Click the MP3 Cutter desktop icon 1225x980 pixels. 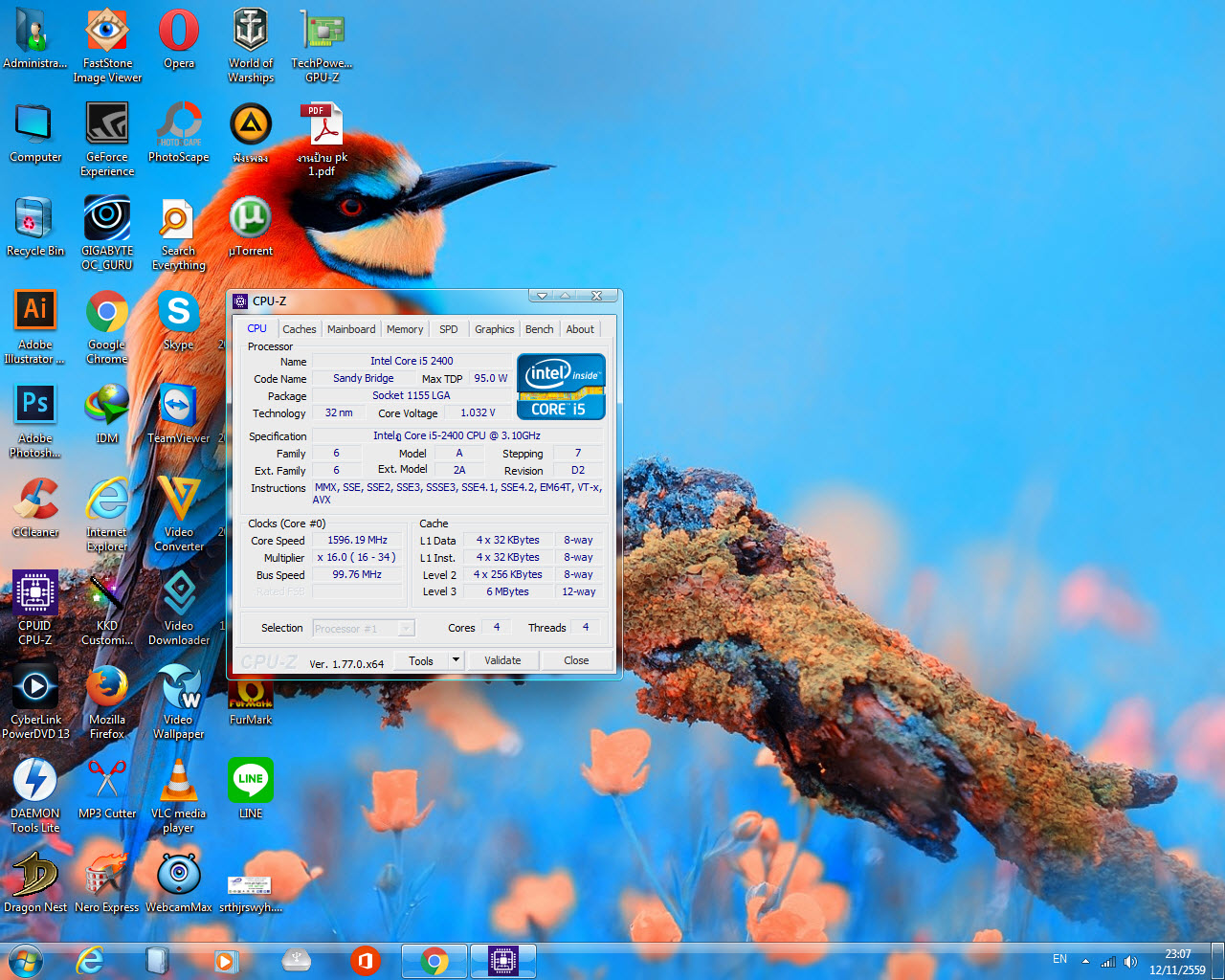[x=107, y=789]
